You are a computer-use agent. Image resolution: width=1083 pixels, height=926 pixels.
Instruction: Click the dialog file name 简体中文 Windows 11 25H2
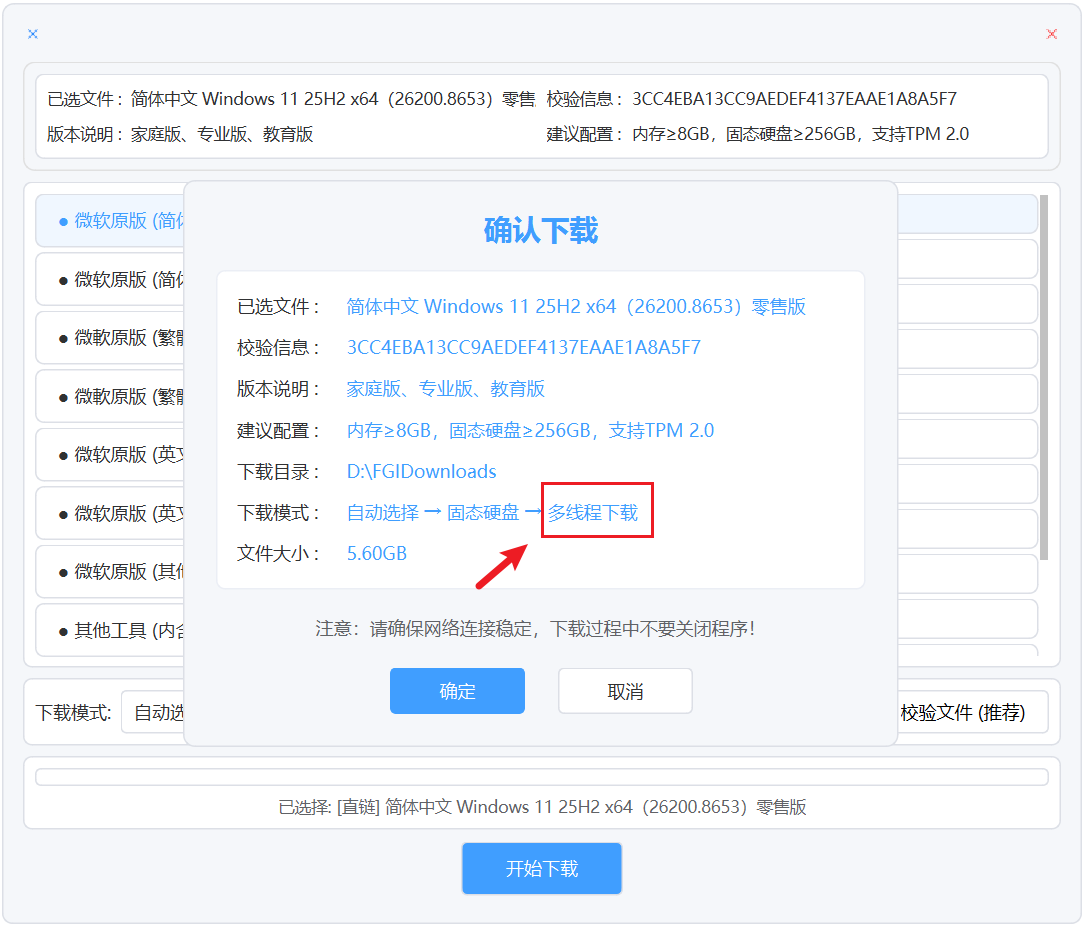576,307
